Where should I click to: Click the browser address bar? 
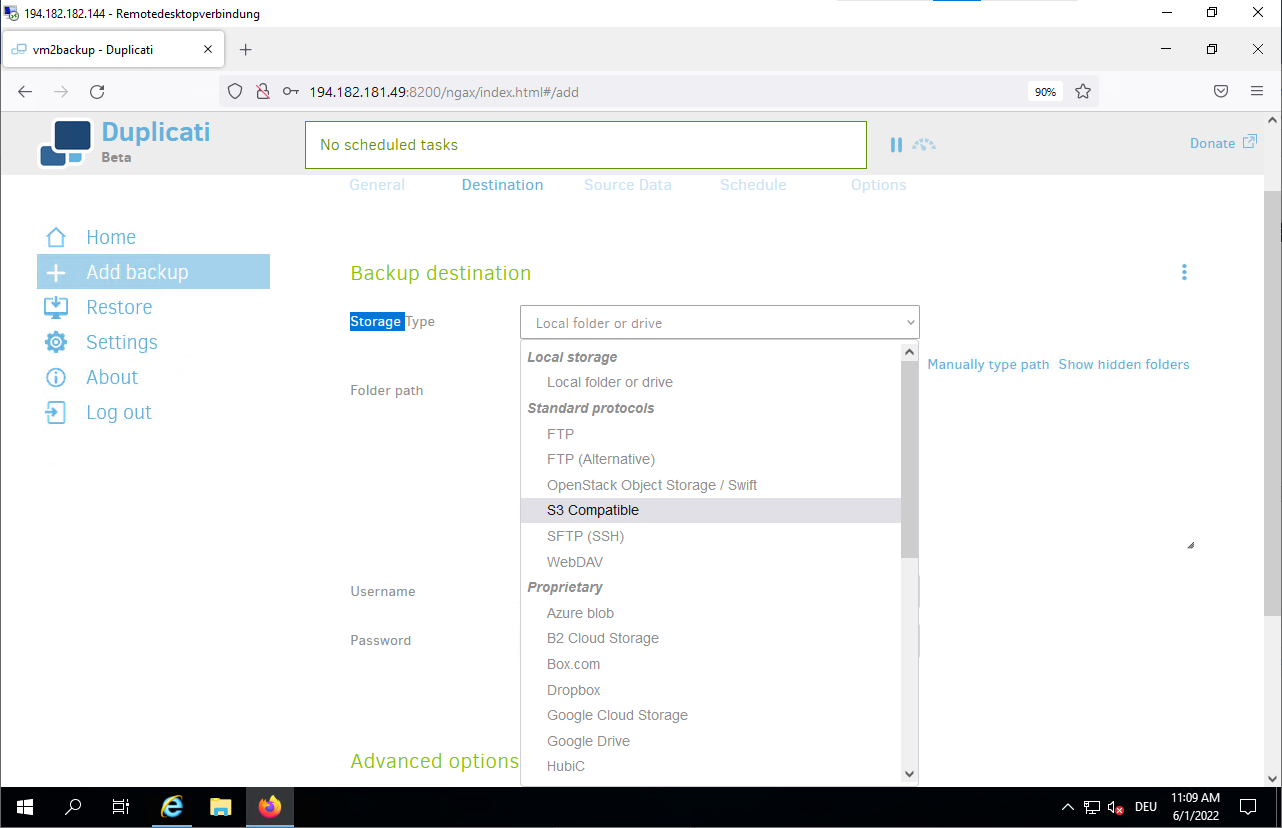click(x=650, y=92)
